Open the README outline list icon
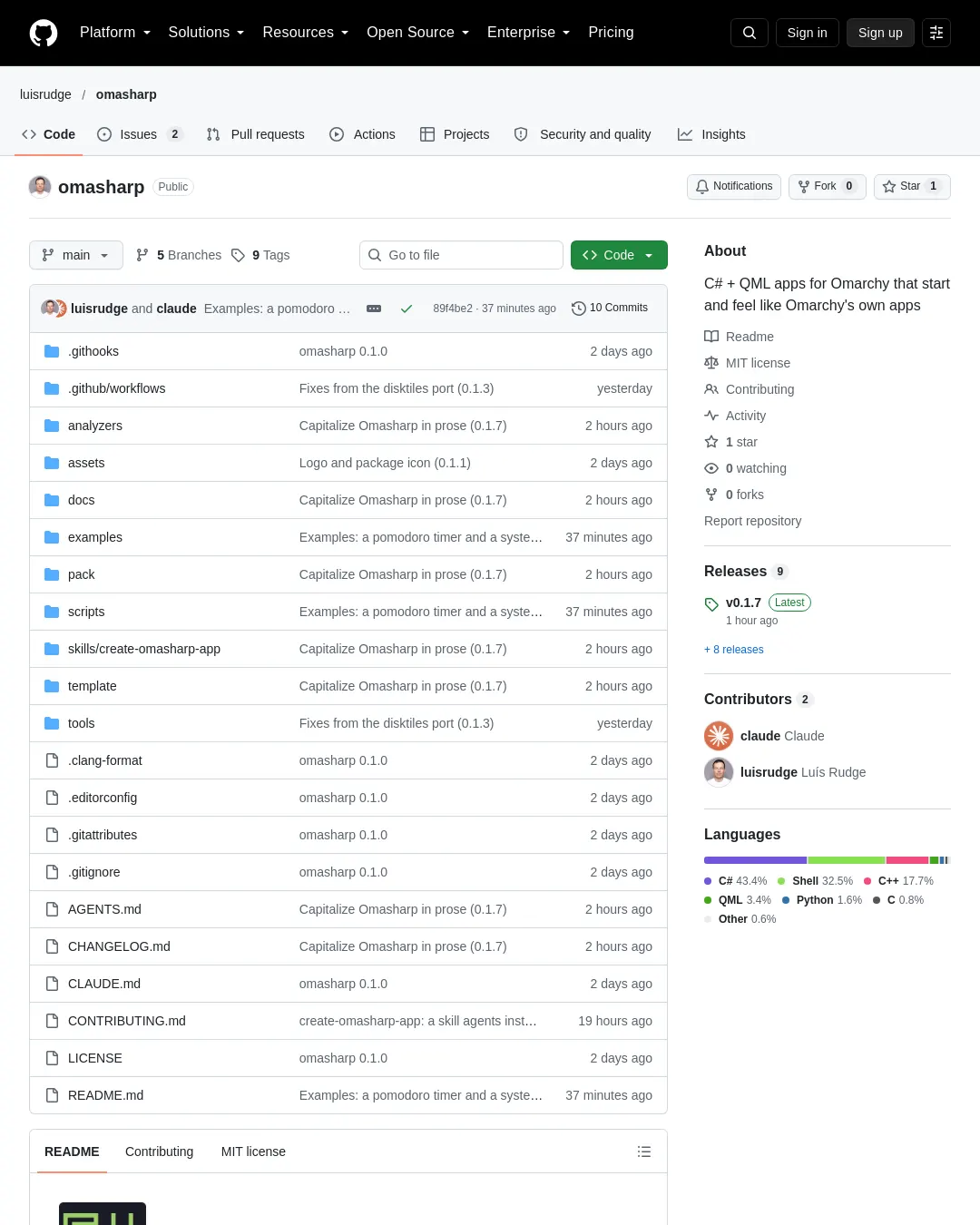The image size is (980, 1225). (x=644, y=1151)
